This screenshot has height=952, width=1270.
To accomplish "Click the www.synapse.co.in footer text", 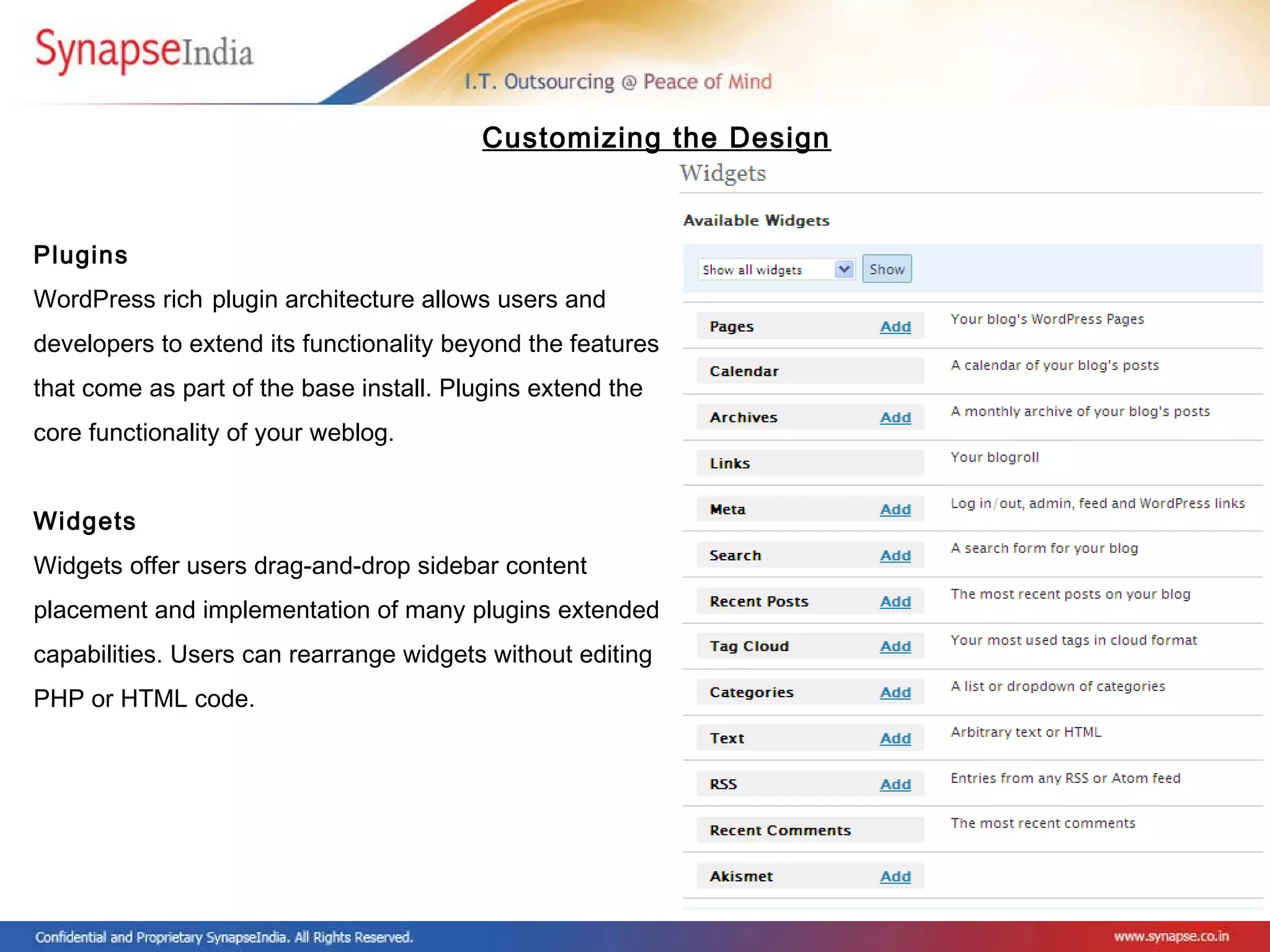I will pyautogui.click(x=1171, y=937).
